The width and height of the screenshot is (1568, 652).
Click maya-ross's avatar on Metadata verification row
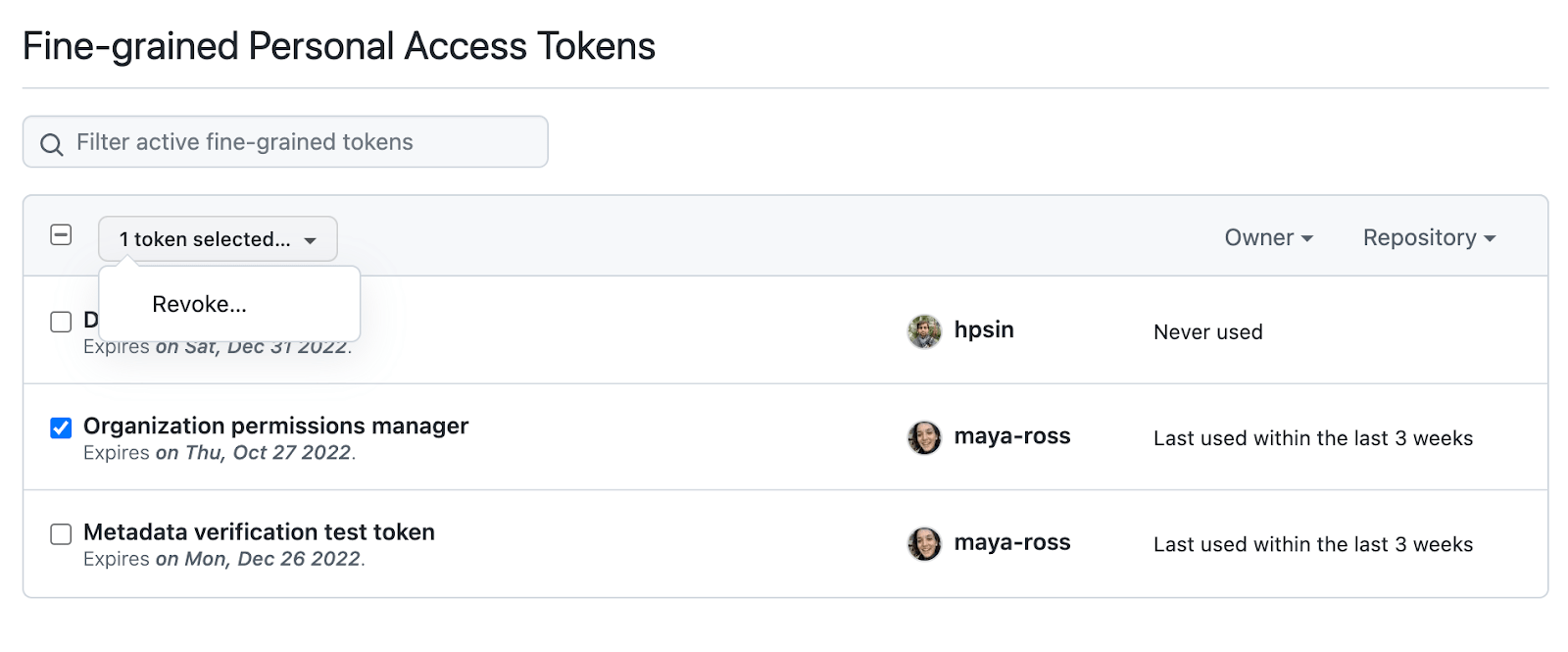point(925,543)
